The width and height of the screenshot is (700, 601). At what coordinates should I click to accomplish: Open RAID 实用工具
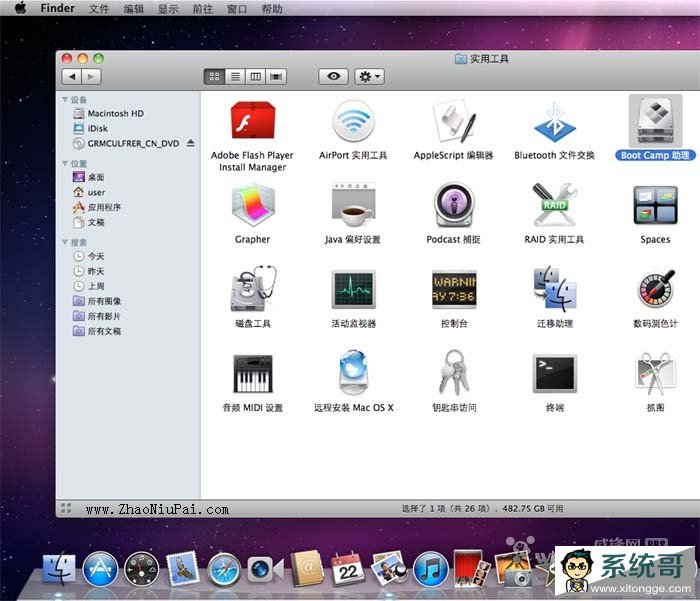pyautogui.click(x=554, y=205)
